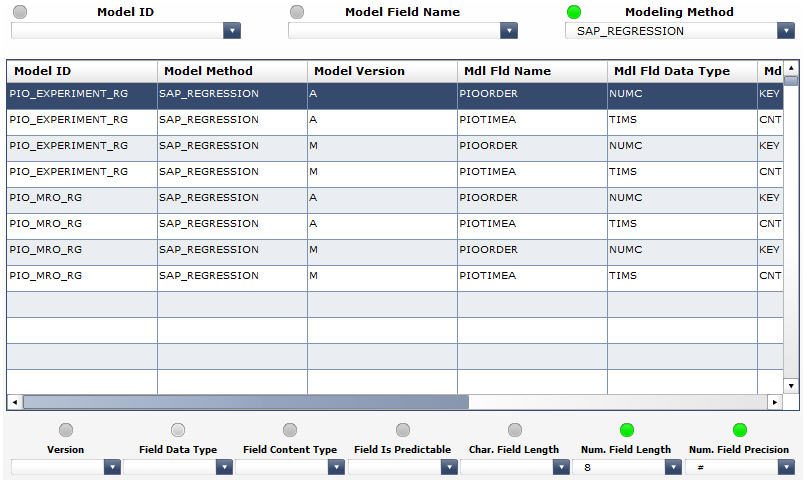Image resolution: width=805 pixels, height=480 pixels.
Task: Open the Field Content Type dropdown arrow
Action: coord(336,467)
